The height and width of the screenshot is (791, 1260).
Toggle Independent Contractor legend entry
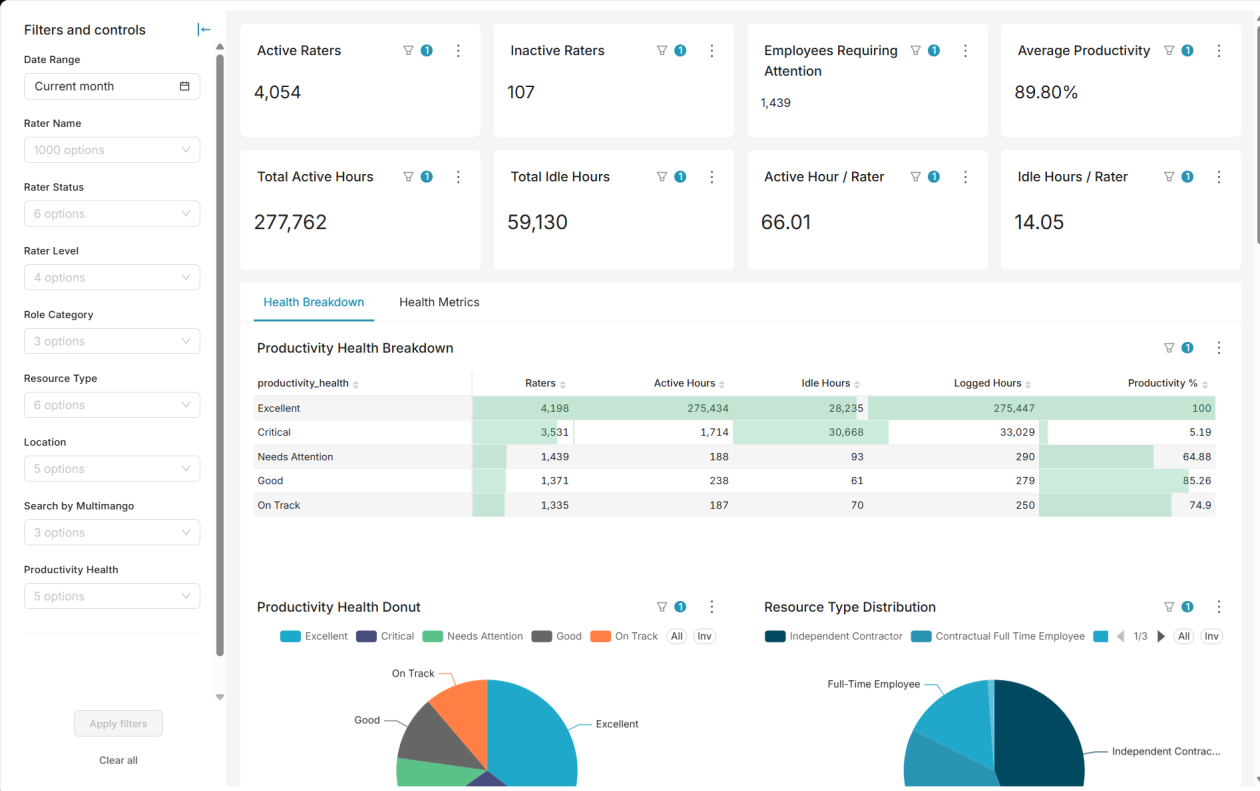834,636
